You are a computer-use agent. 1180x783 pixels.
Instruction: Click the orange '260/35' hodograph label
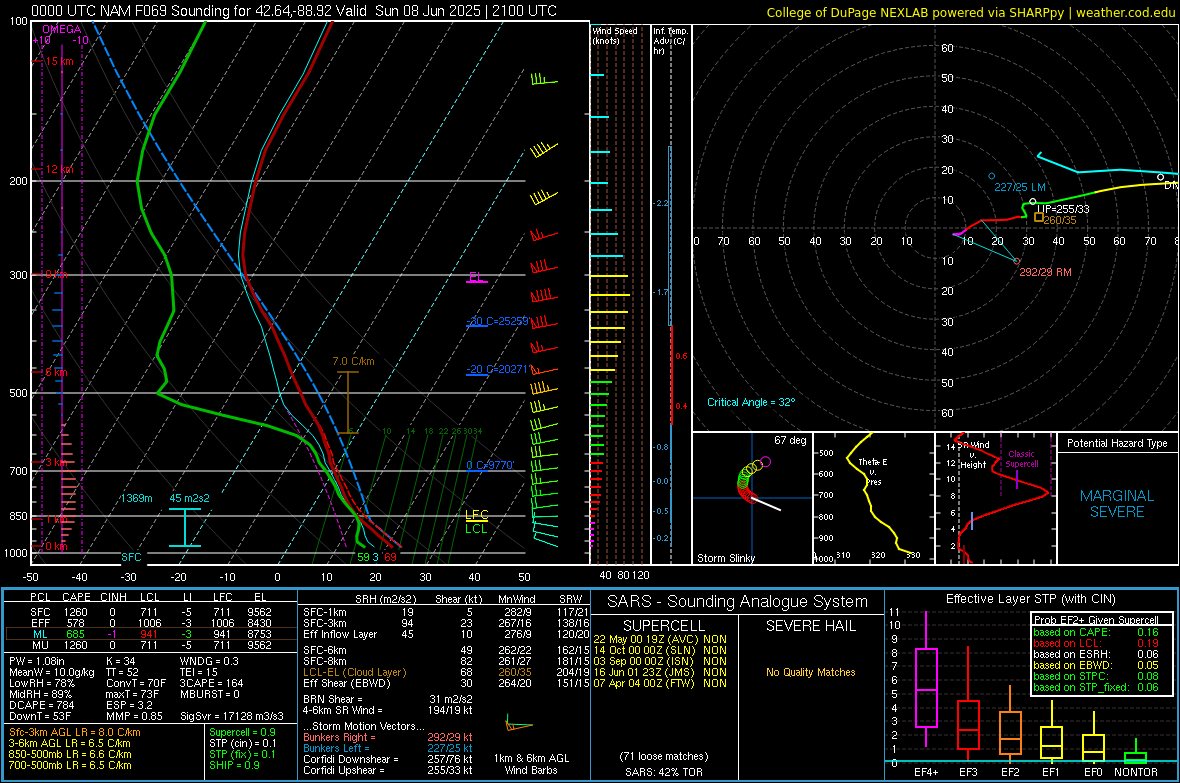(1060, 221)
